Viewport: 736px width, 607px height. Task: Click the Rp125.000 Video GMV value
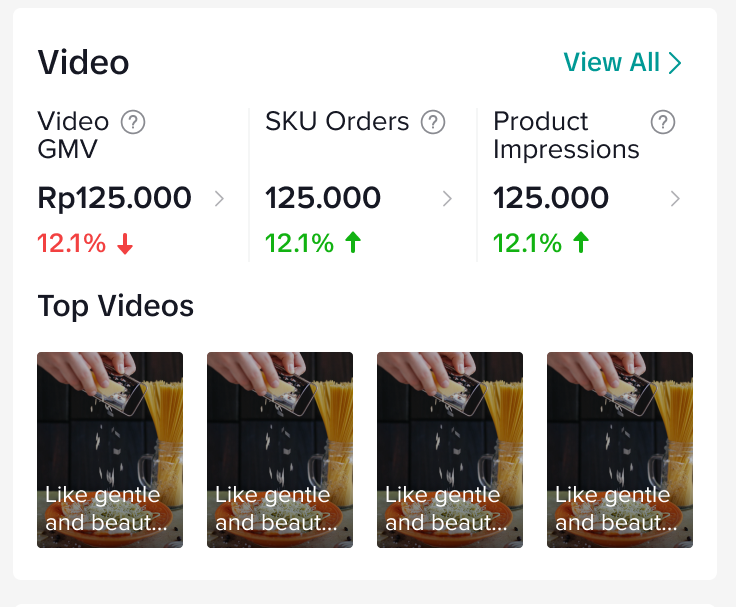114,198
